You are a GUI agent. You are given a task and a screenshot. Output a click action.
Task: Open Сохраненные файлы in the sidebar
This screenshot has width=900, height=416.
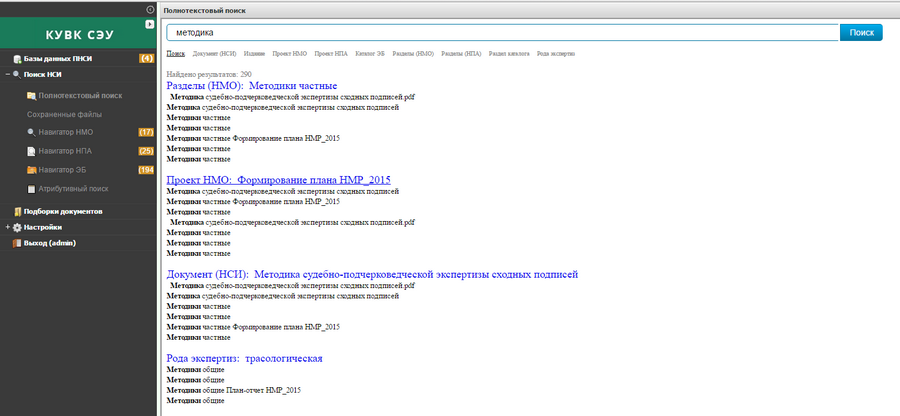coord(65,114)
